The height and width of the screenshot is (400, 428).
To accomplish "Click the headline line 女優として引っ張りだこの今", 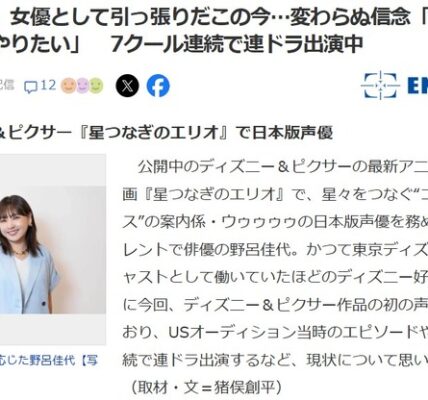I will (x=139, y=17).
